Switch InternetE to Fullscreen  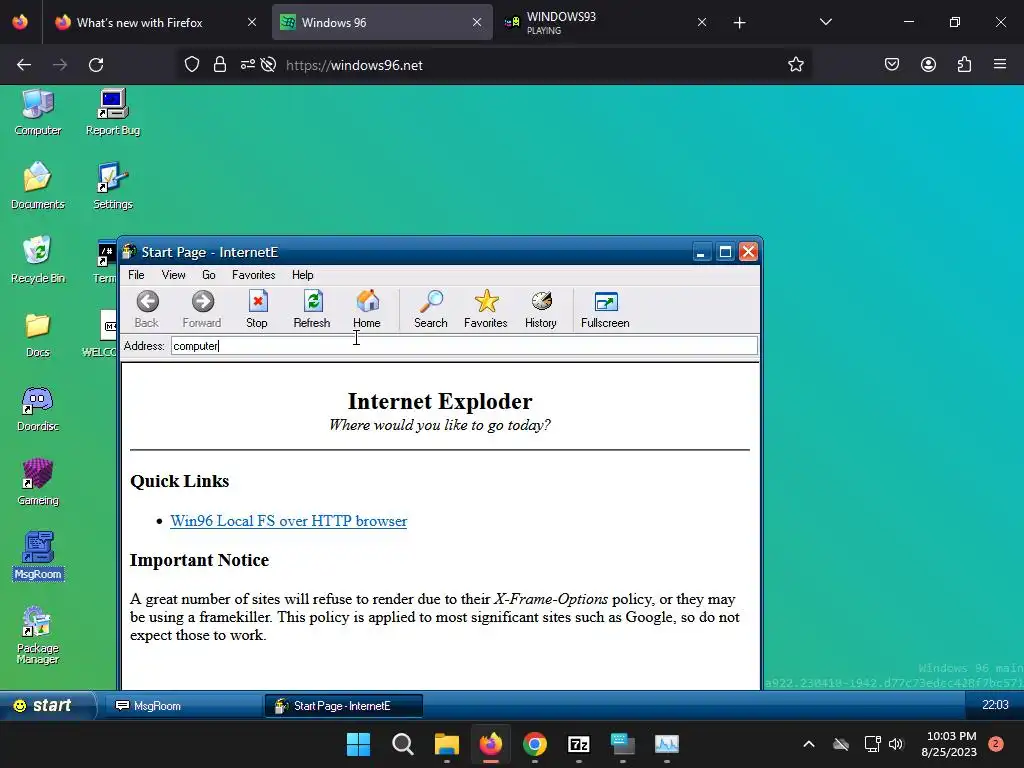605,309
